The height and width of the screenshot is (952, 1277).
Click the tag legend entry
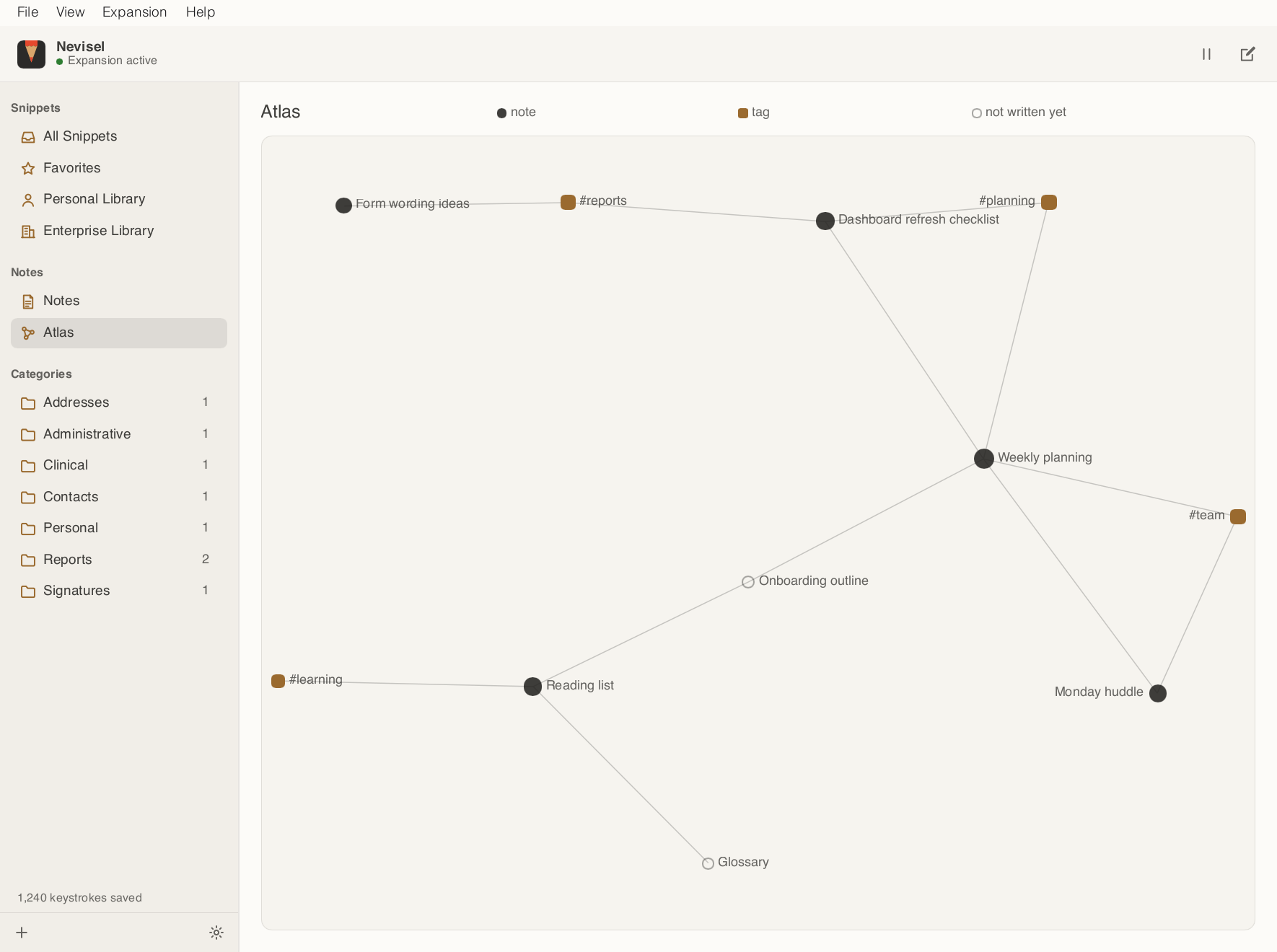coord(754,113)
